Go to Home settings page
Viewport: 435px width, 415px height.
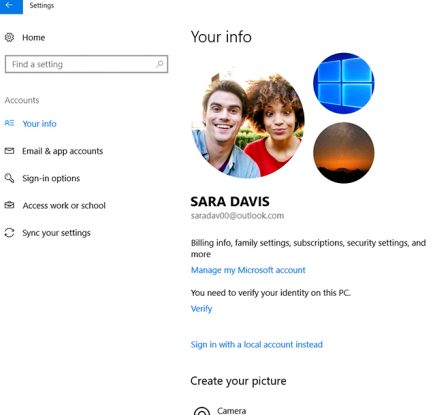[x=33, y=38]
